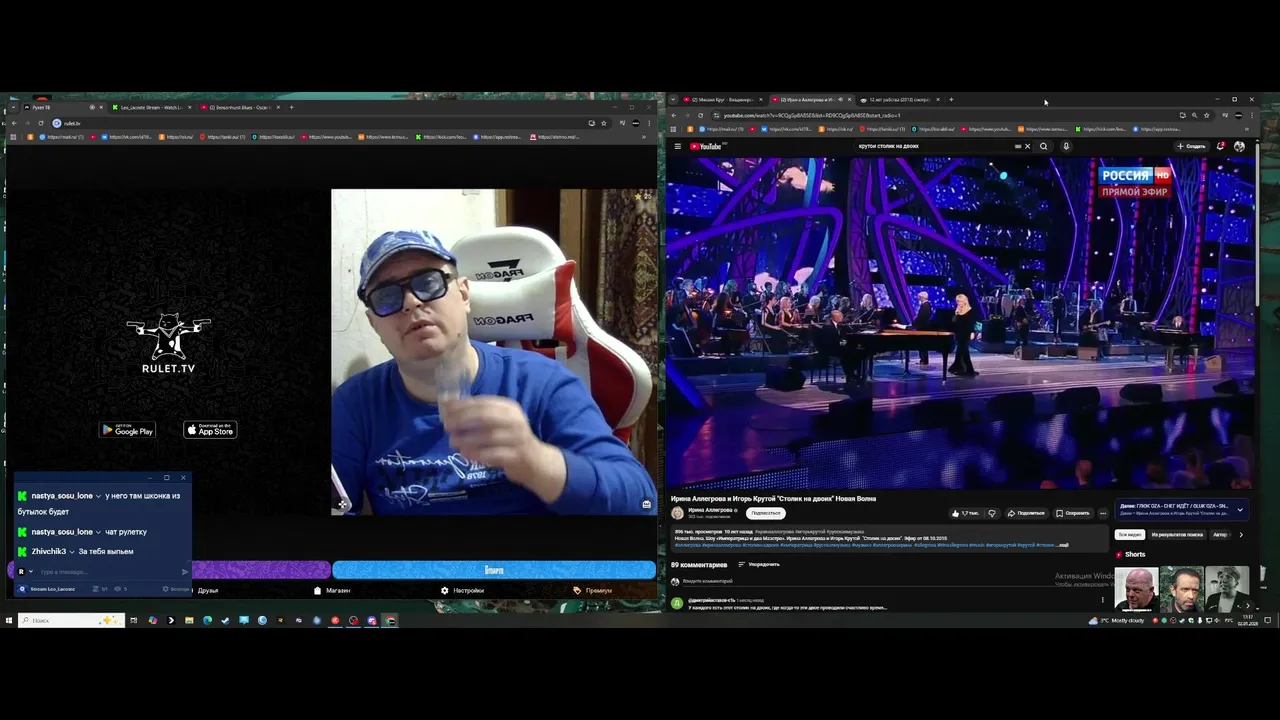Clear the YouTube search query
Viewport: 1280px width, 720px height.
(1027, 146)
